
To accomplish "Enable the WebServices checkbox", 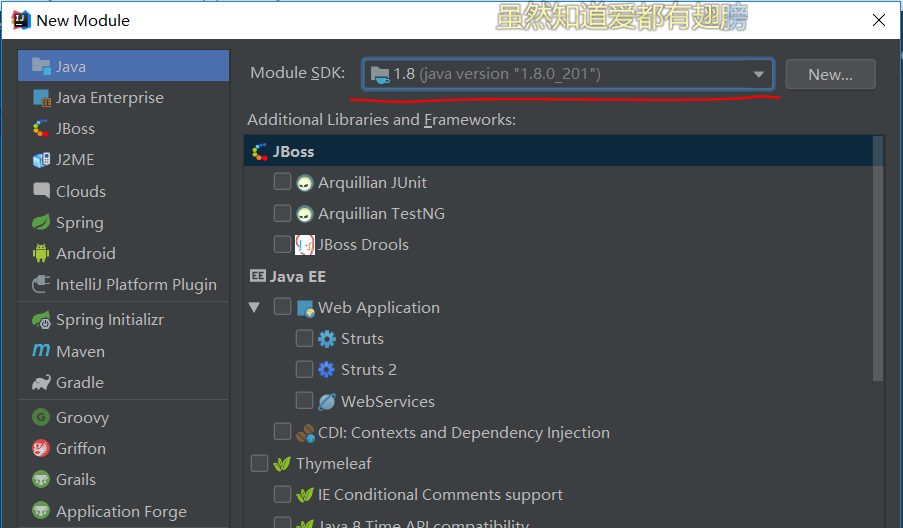I will [x=304, y=400].
